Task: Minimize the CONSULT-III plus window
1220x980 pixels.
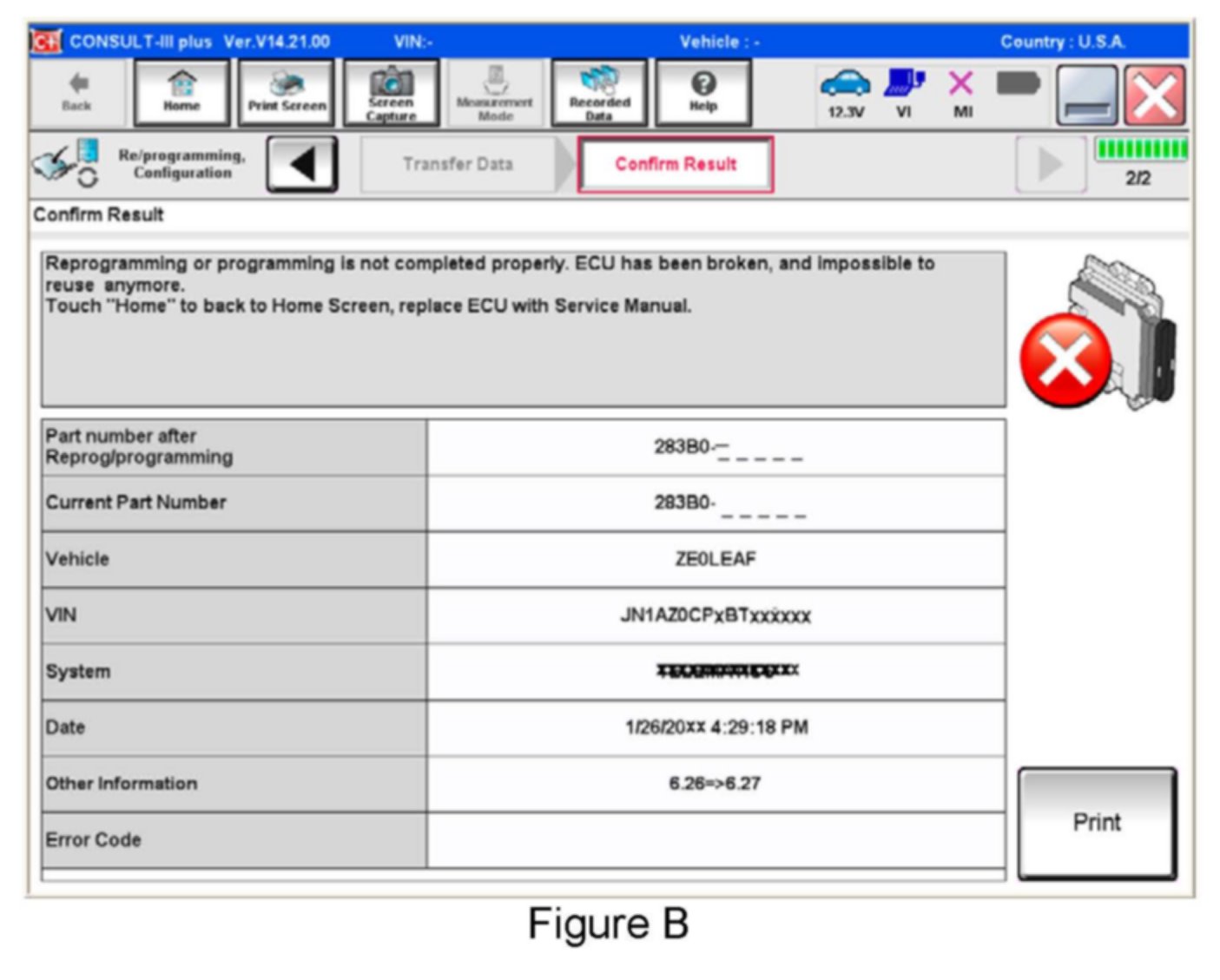Action: (1086, 95)
